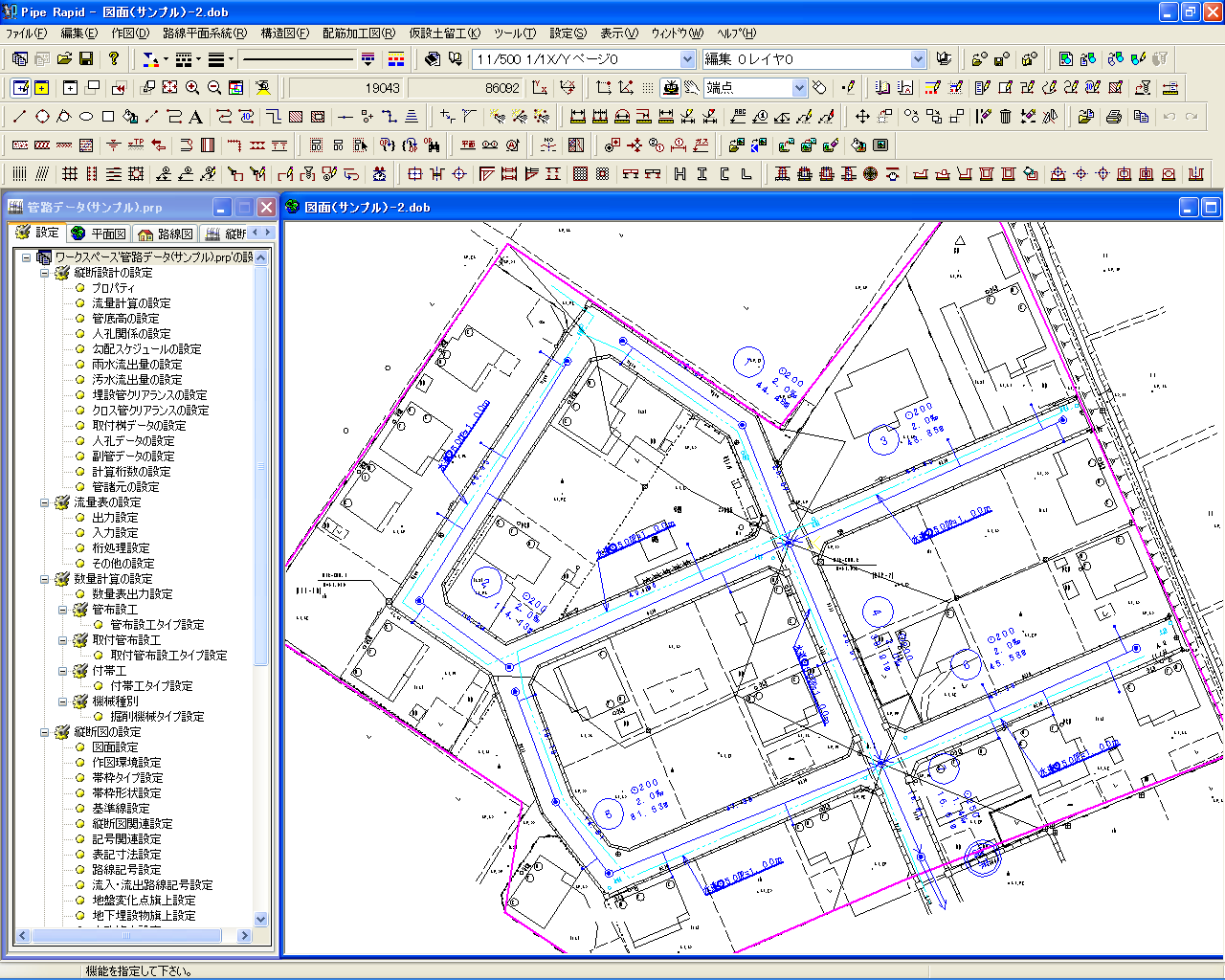Toggle the grid dots display button
This screenshot has width=1225, height=980.
[648, 88]
